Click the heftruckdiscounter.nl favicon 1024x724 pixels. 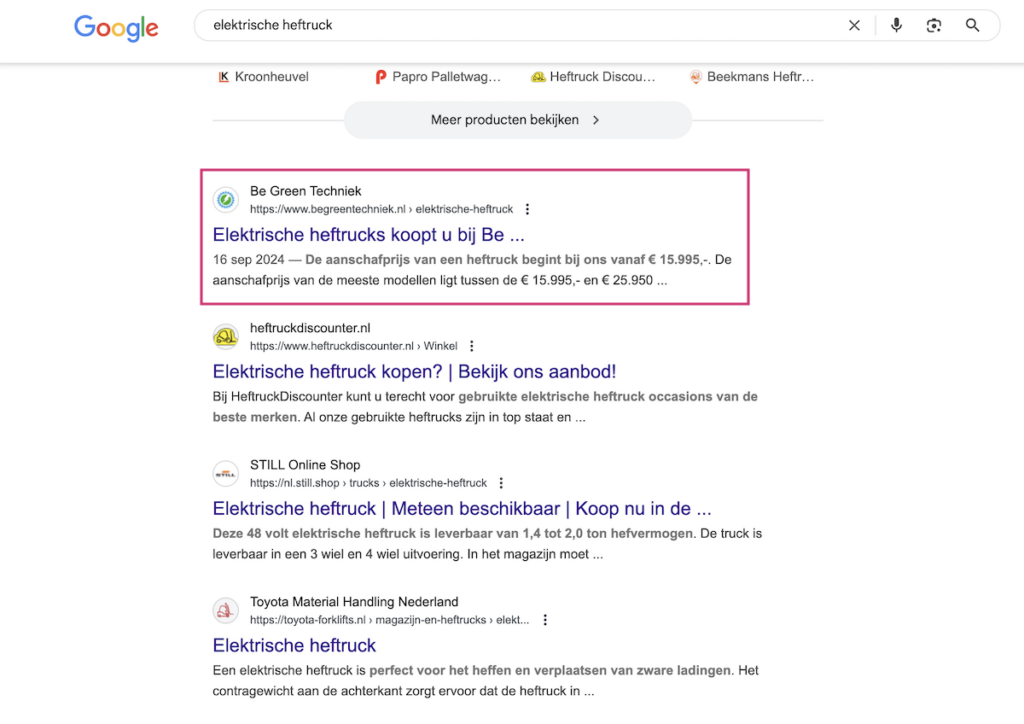coord(226,337)
